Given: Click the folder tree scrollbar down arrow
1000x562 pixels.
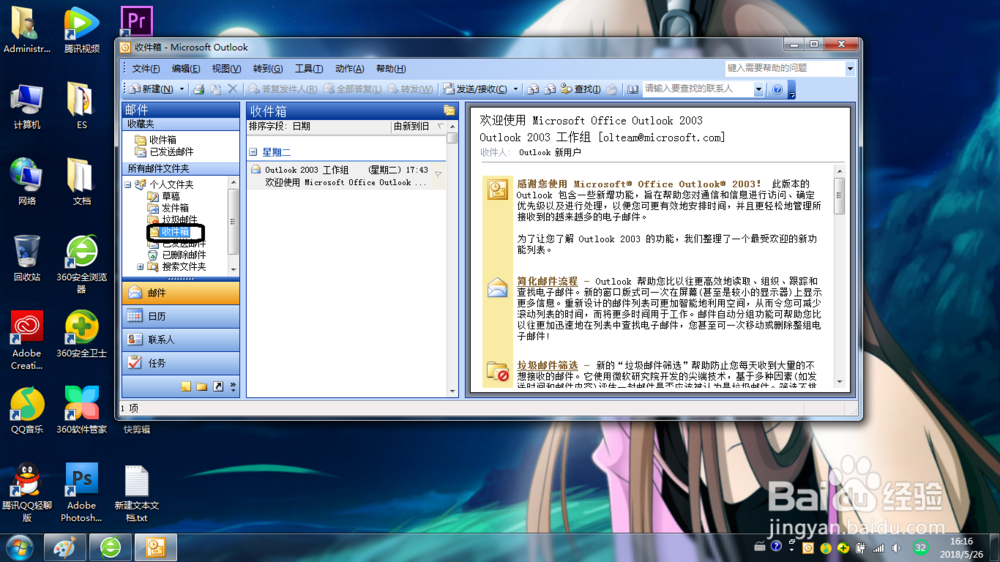Looking at the screenshot, I should 233,270.
